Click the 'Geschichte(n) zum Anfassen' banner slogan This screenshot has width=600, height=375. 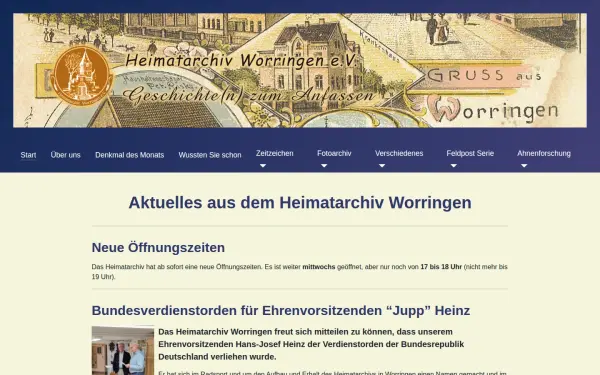pos(249,96)
